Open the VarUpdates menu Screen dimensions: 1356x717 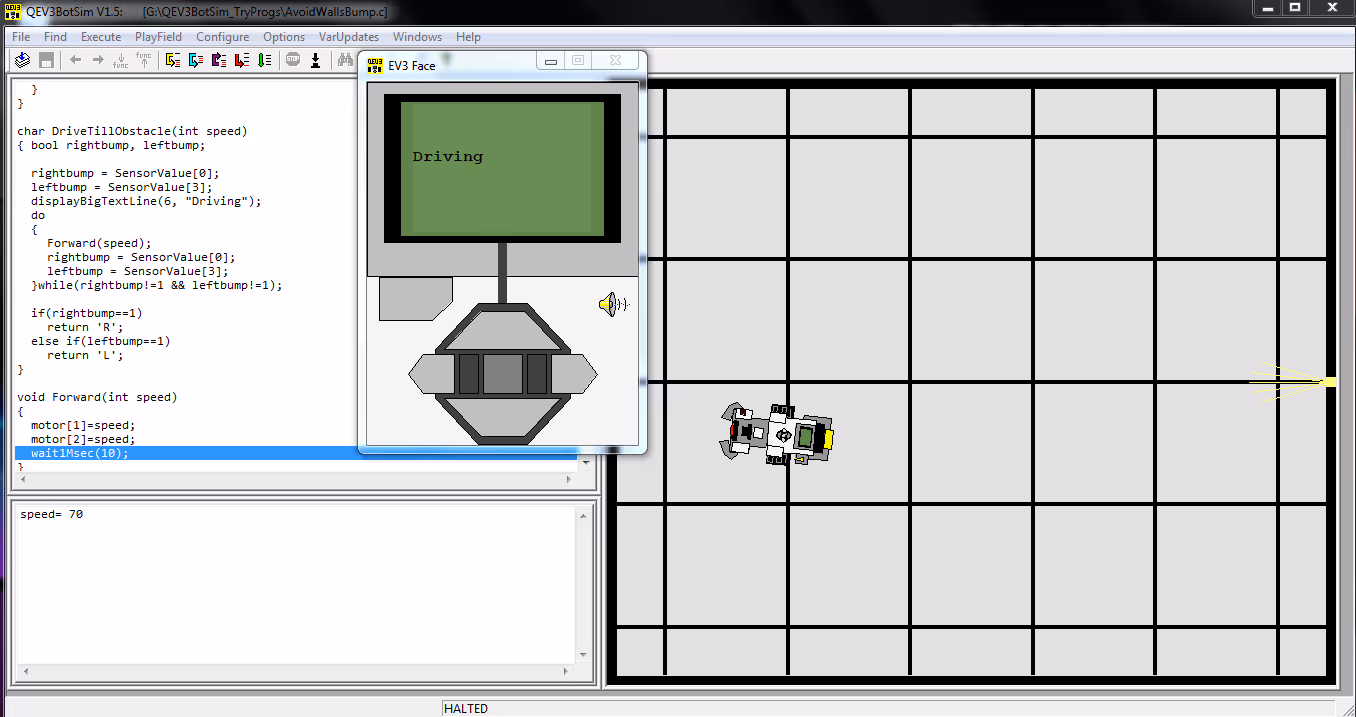[349, 36]
